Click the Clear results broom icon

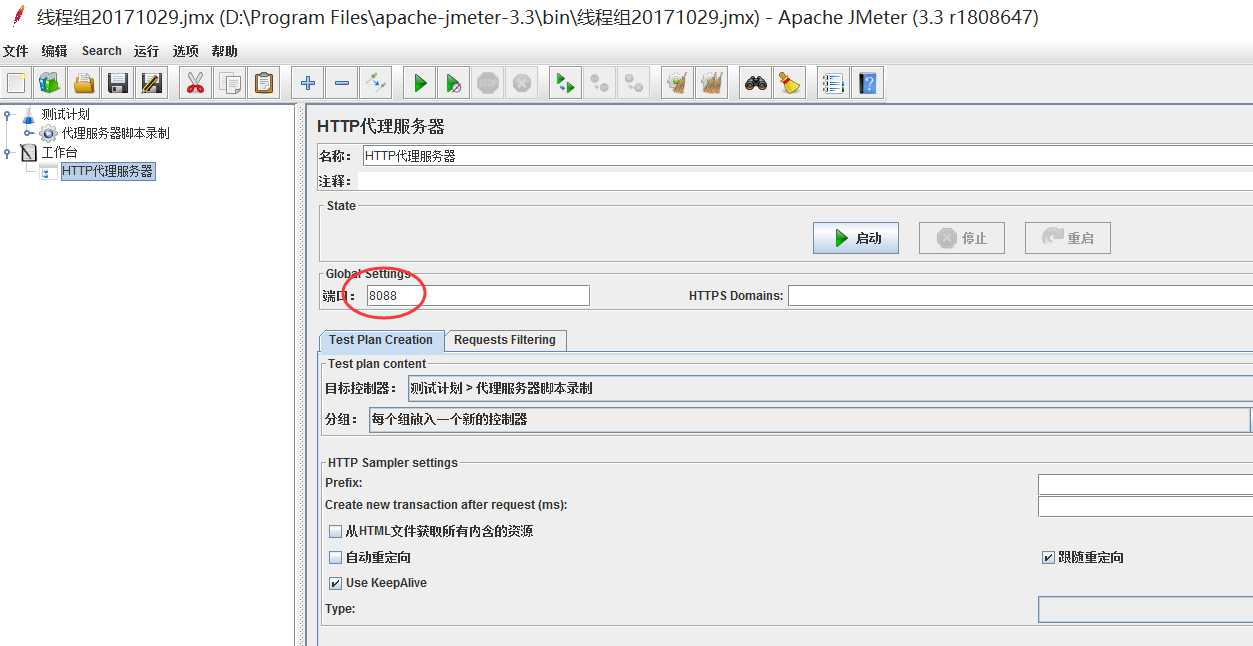click(x=678, y=83)
